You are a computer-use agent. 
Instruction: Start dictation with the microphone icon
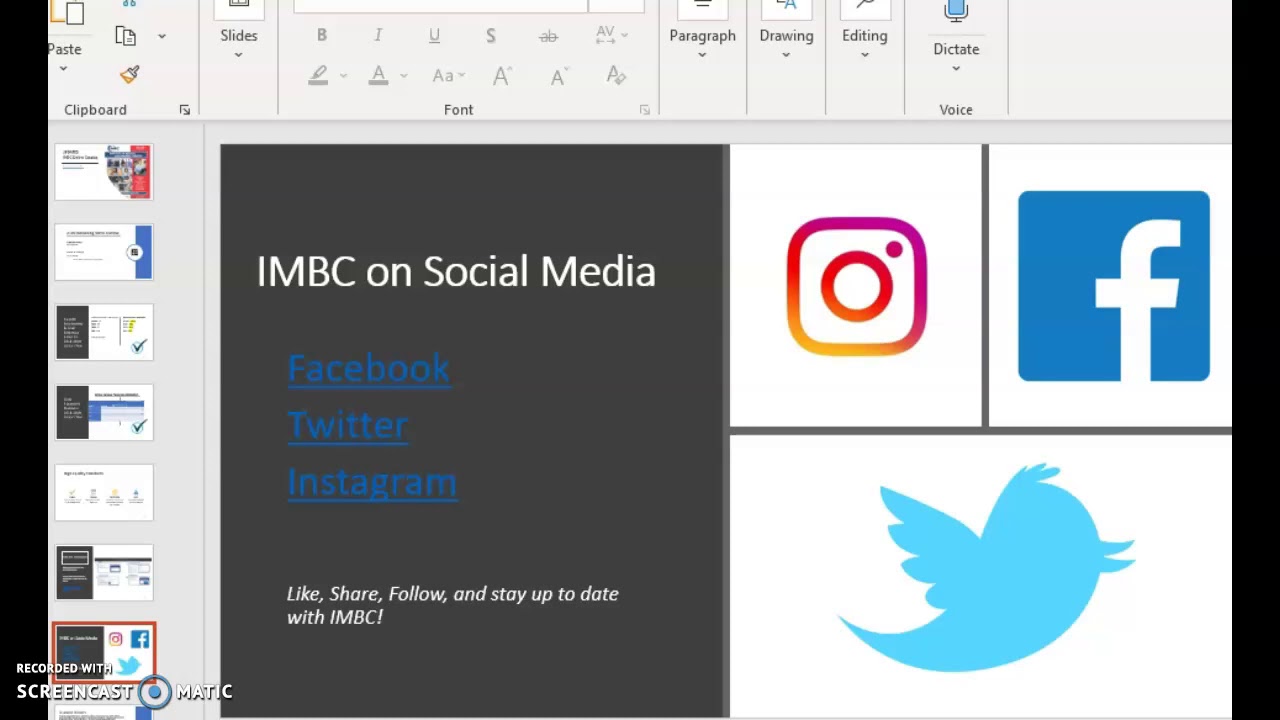[x=956, y=12]
